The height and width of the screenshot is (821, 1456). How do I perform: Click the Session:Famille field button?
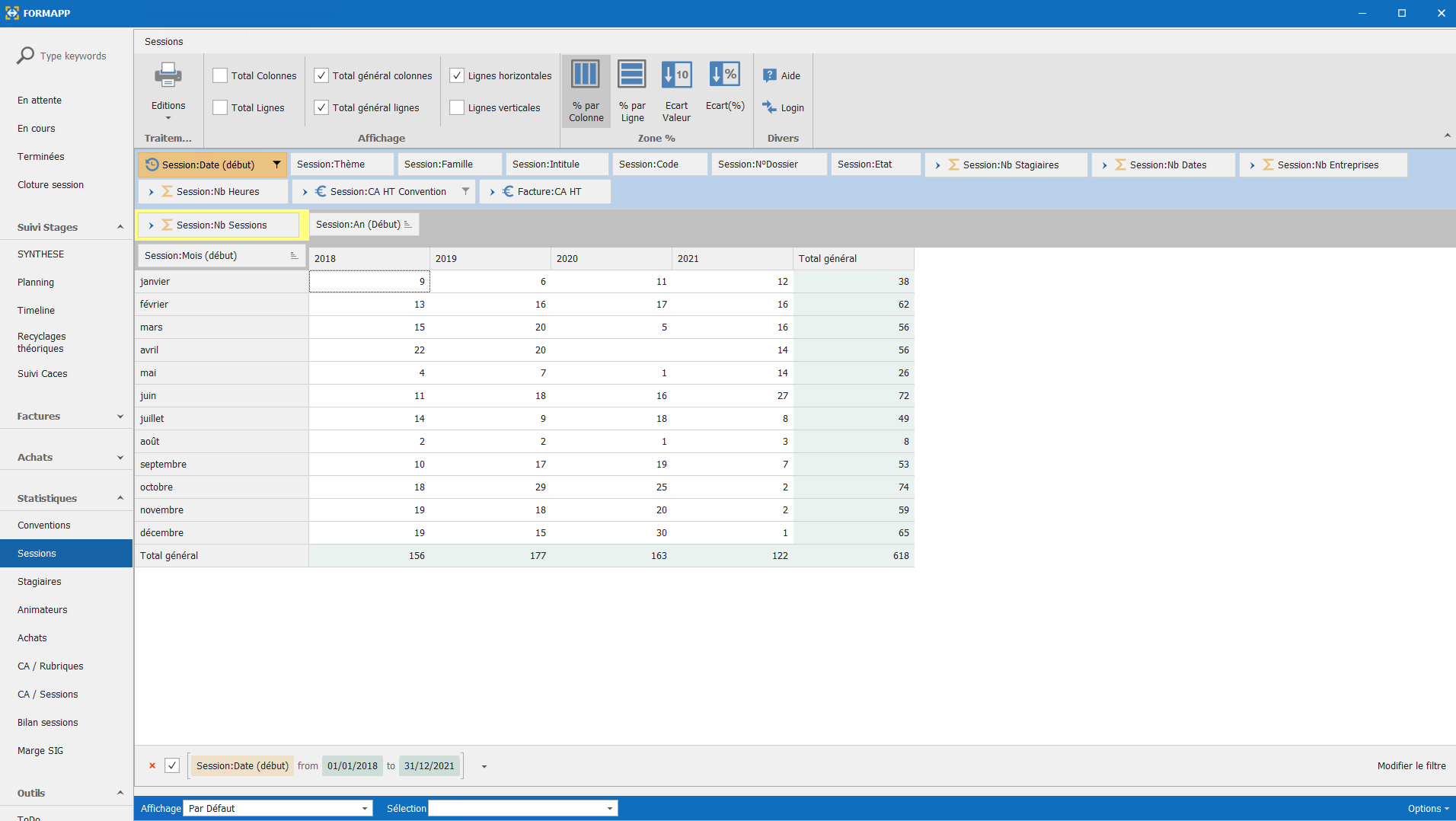pyautogui.click(x=450, y=165)
